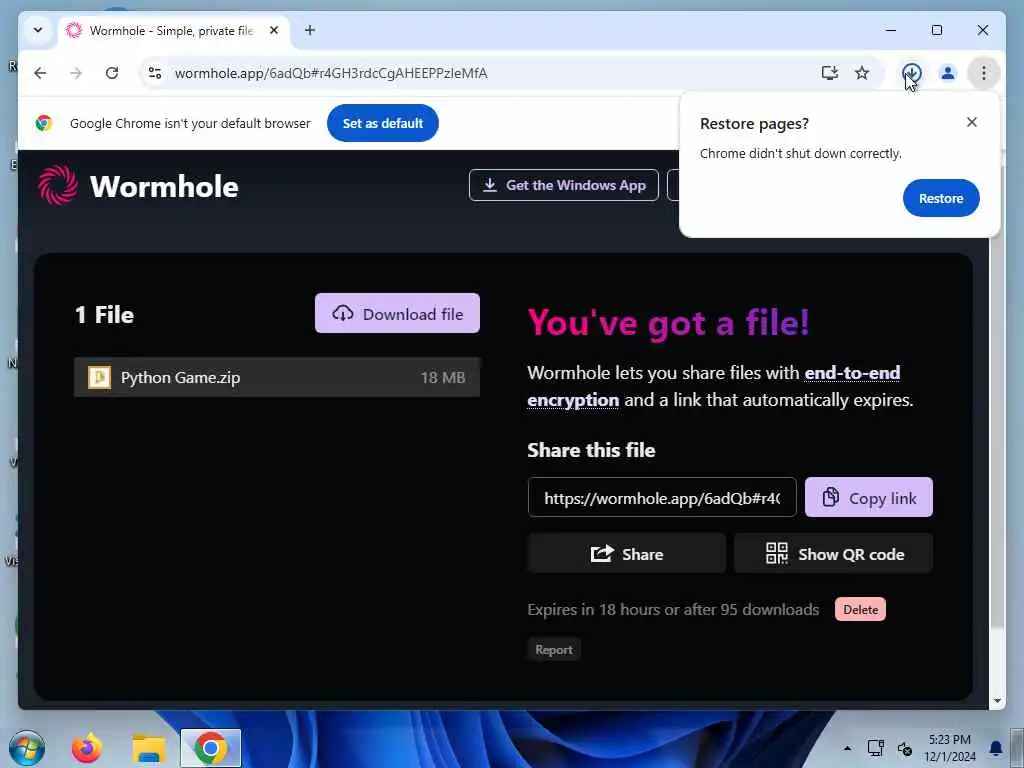Open the Windows Start button

[27, 748]
